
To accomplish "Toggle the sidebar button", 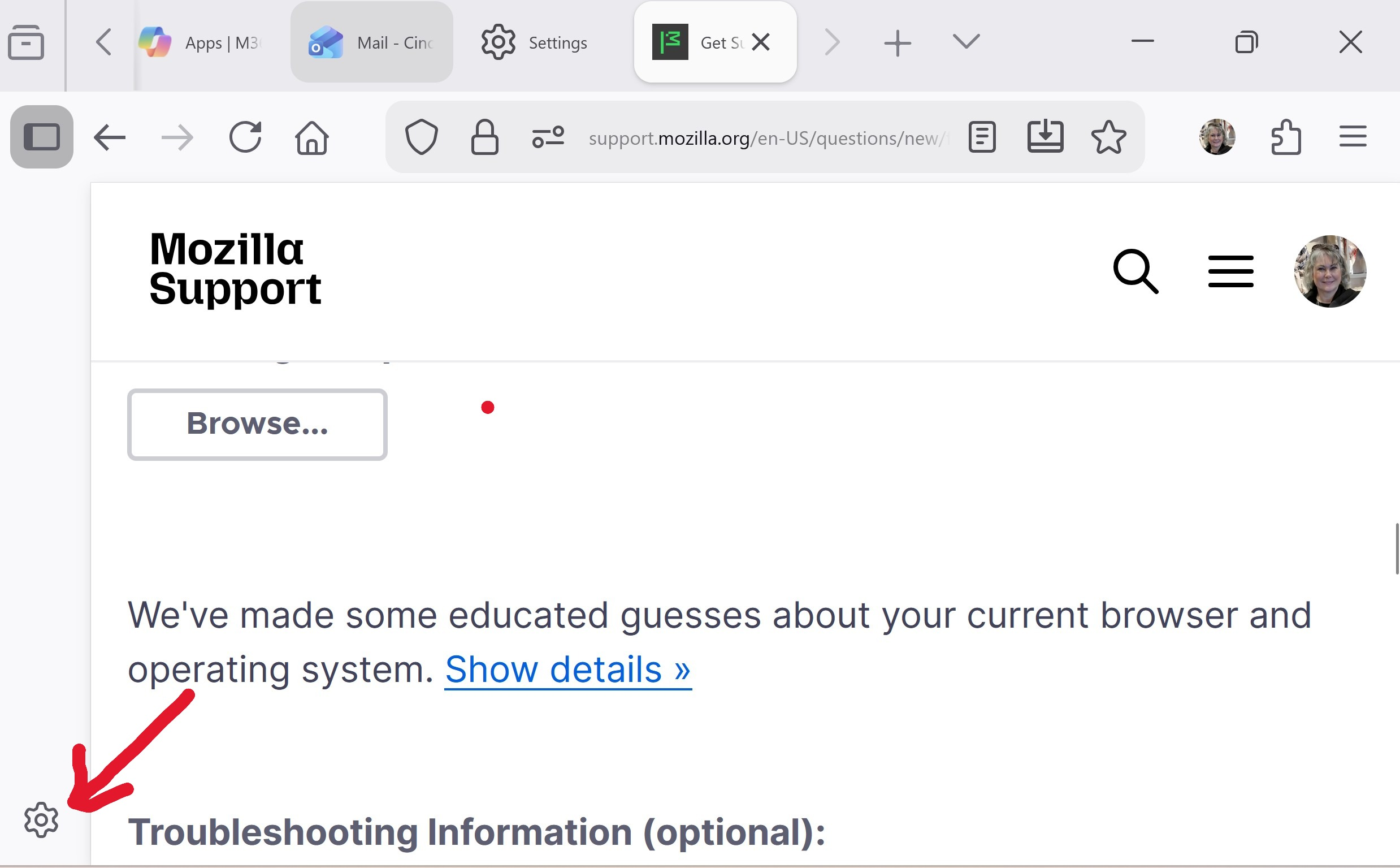I will tap(41, 137).
